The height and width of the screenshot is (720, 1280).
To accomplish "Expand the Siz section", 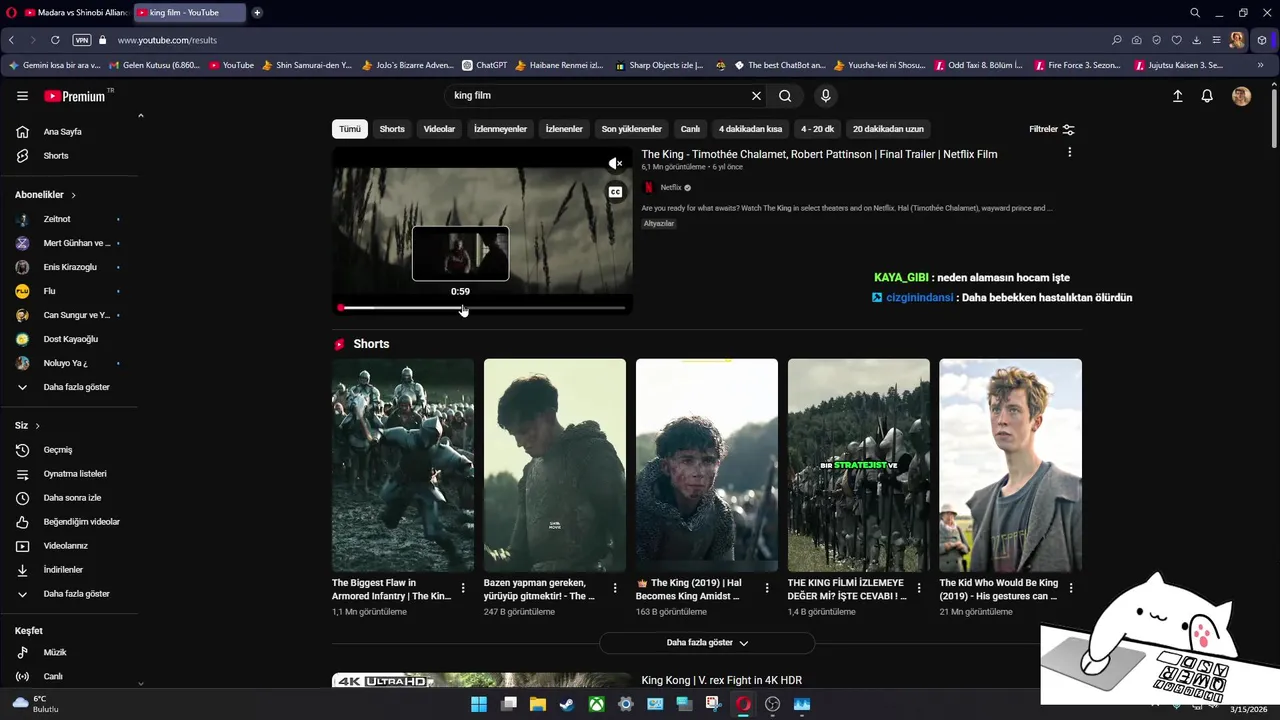I will [28, 426].
